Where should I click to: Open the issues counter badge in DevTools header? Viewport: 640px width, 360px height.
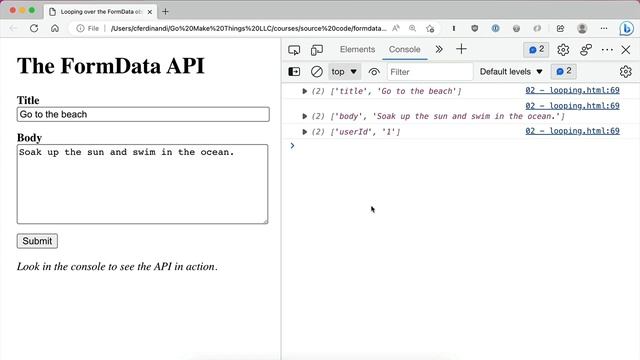tap(536, 50)
